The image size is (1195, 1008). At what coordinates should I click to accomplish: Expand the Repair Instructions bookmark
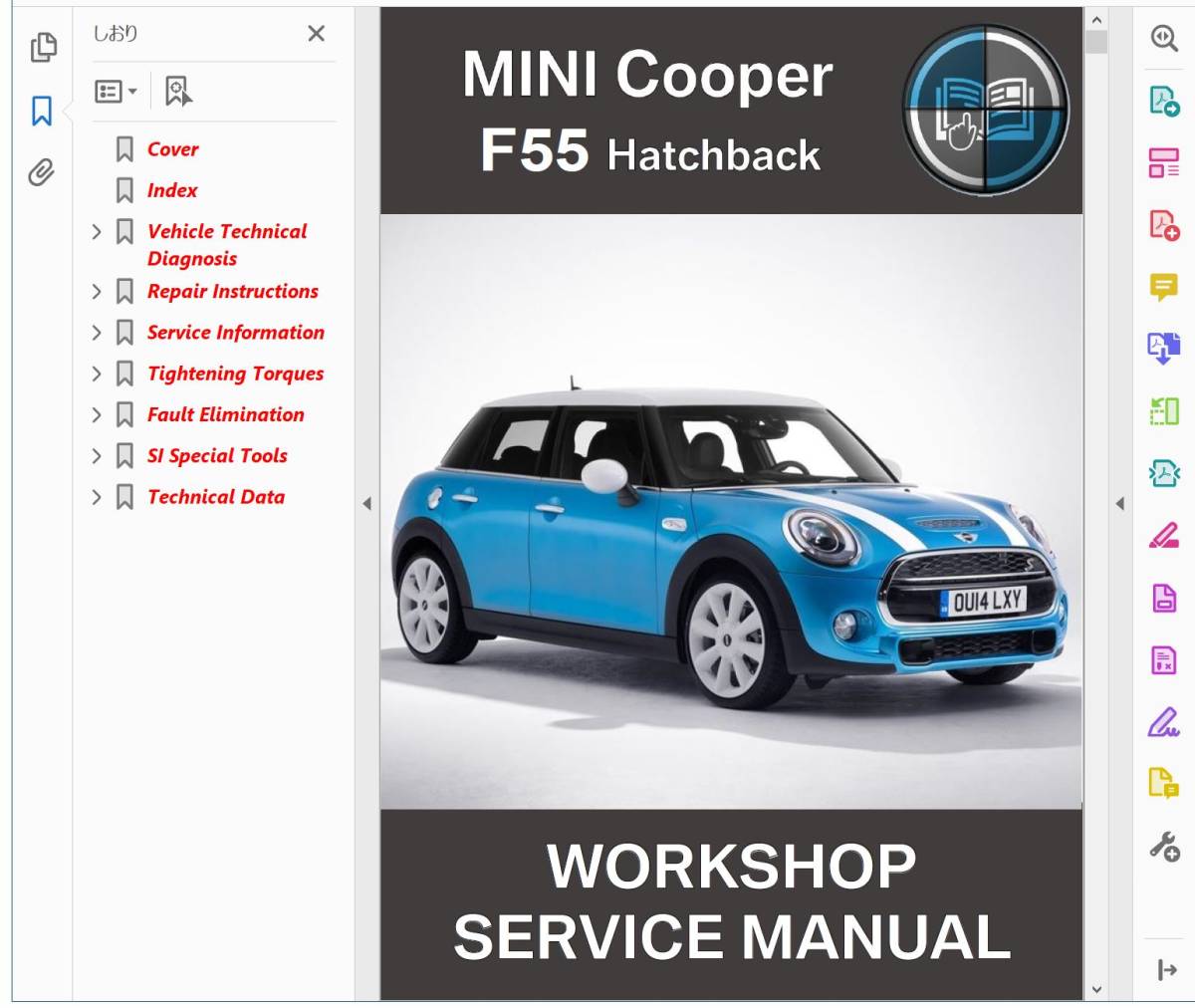[x=97, y=292]
